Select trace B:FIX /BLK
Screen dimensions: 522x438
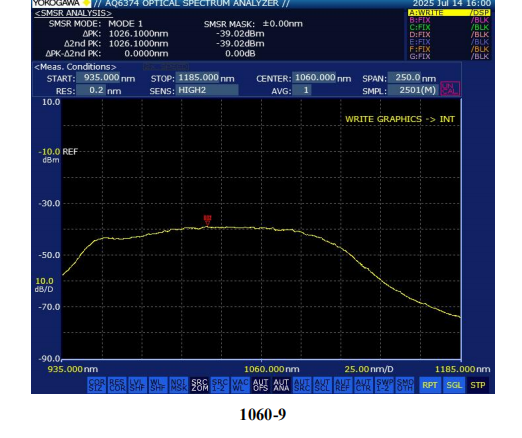tap(449, 20)
